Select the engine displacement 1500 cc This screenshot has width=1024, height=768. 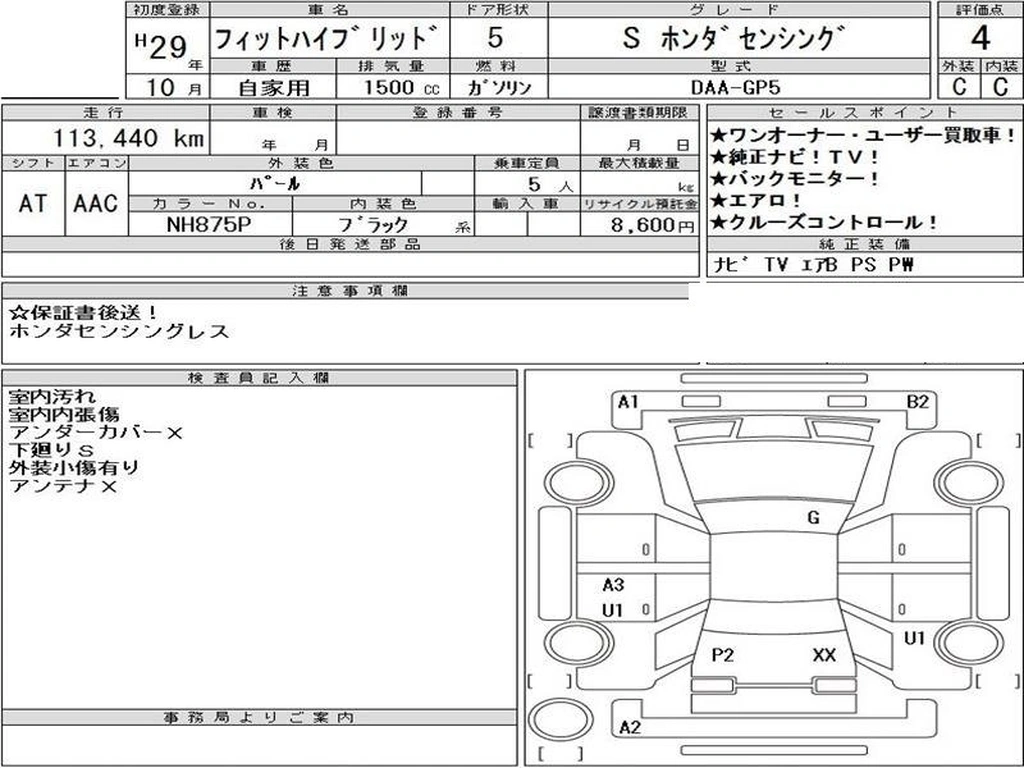click(x=402, y=88)
